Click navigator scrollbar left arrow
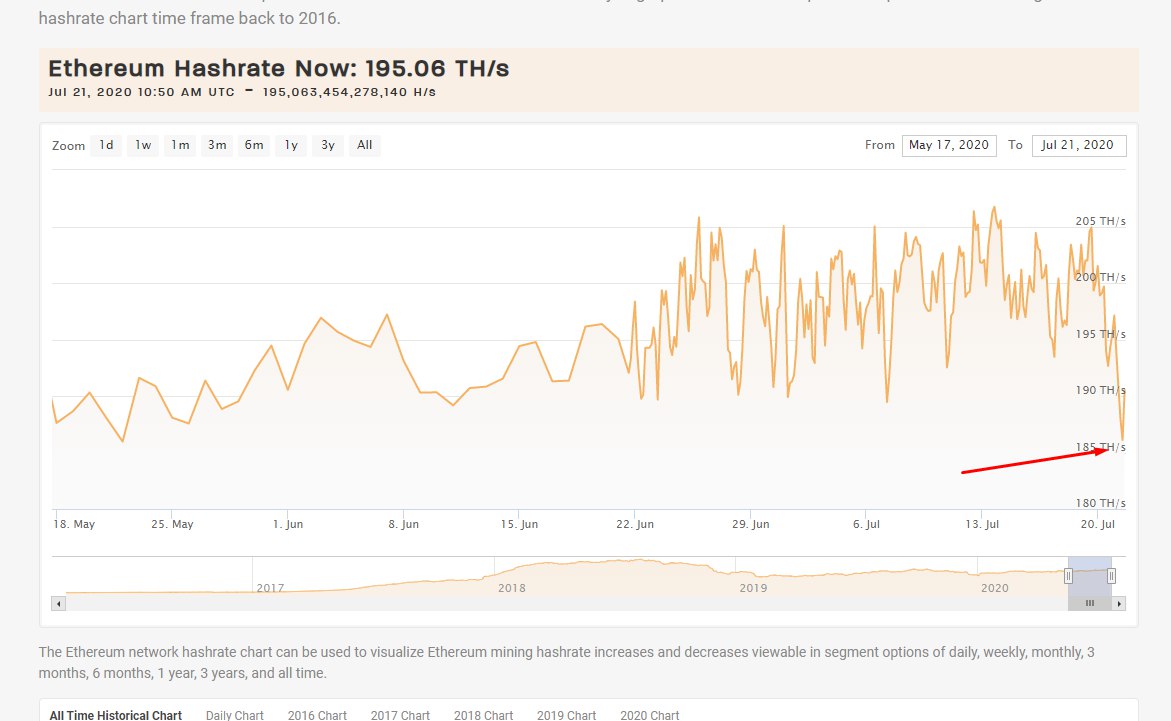This screenshot has width=1171, height=721. (x=58, y=603)
